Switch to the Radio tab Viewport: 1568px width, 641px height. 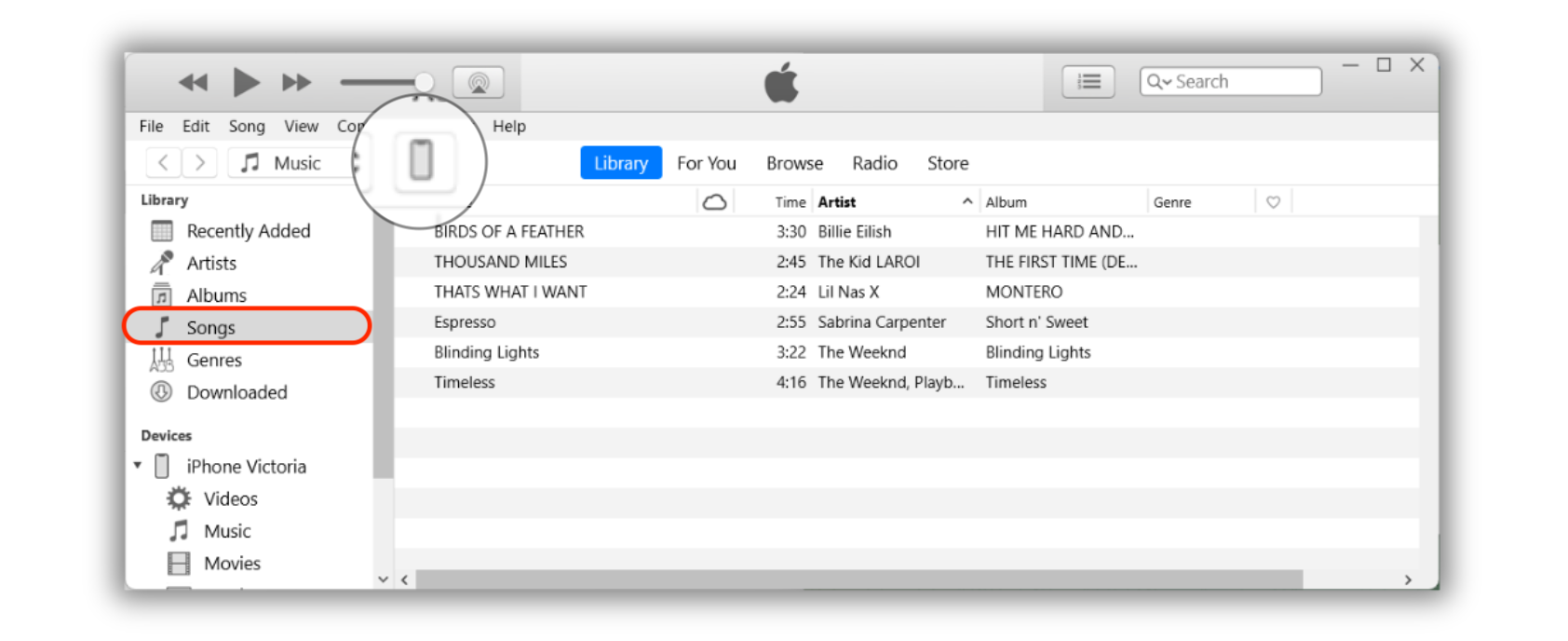click(x=874, y=163)
